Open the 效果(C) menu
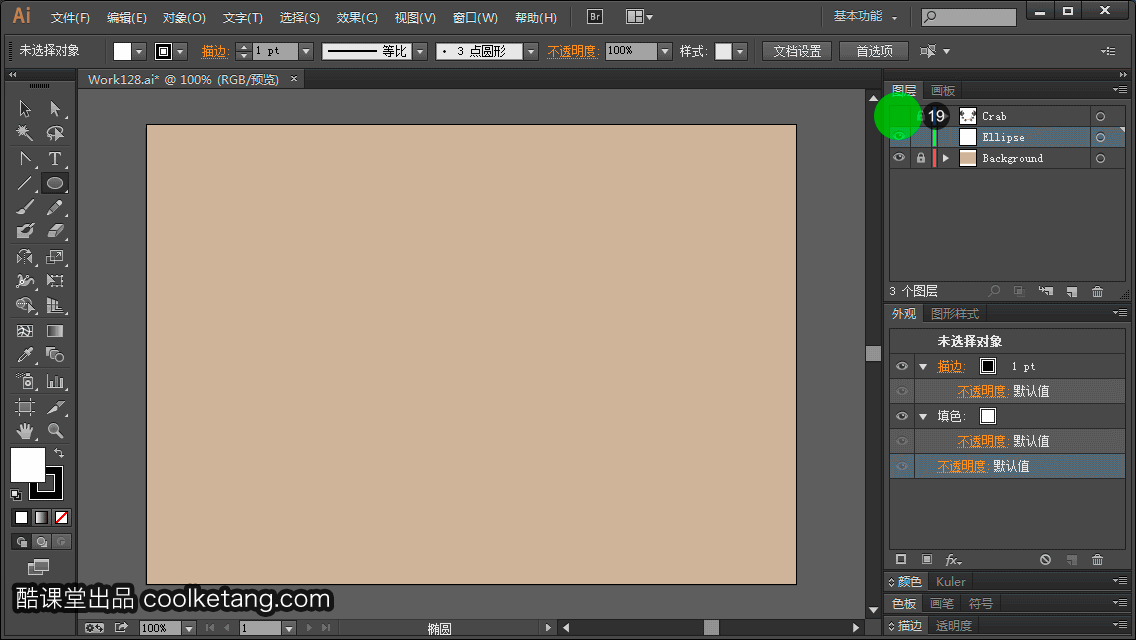 coord(357,17)
